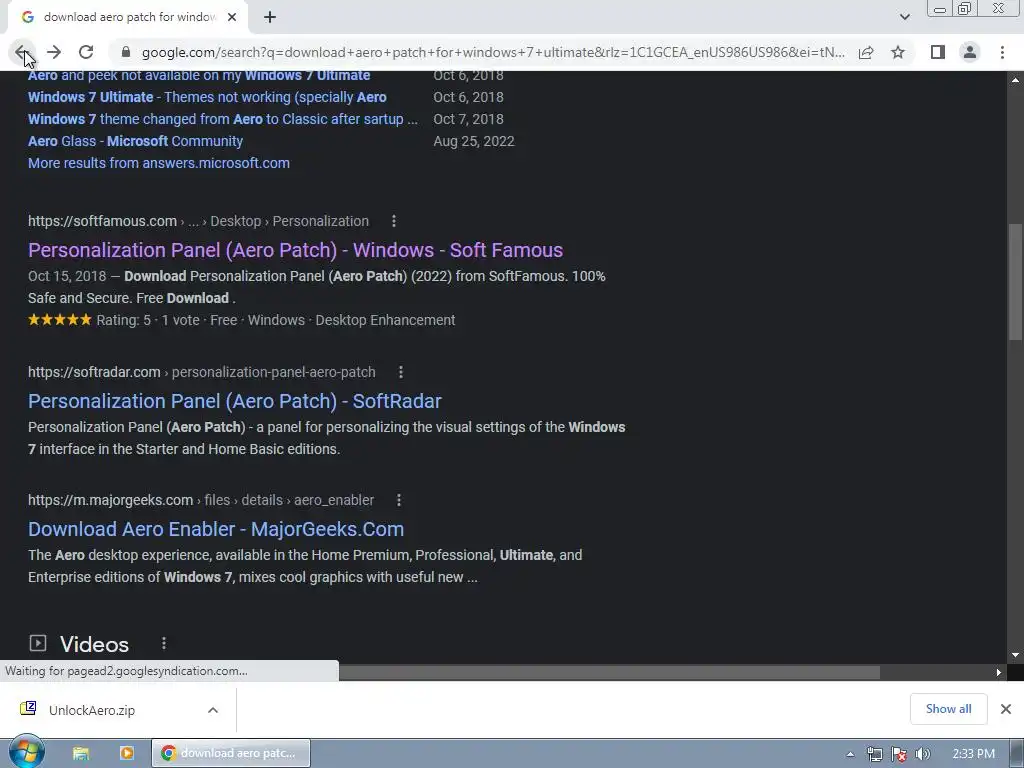The height and width of the screenshot is (768, 1024).
Task: Open the volume speaker tray icon
Action: tap(922, 754)
